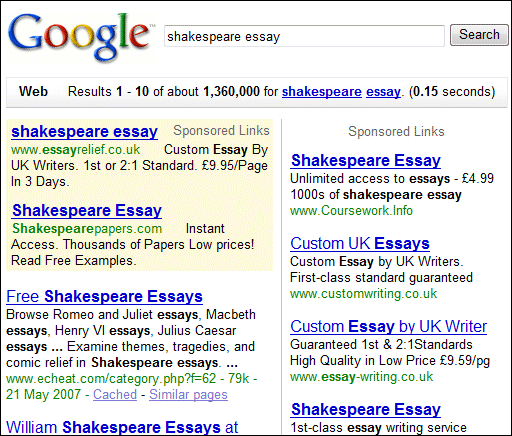
Task: Open the 'Similar pages' link
Action: pyautogui.click(x=188, y=395)
